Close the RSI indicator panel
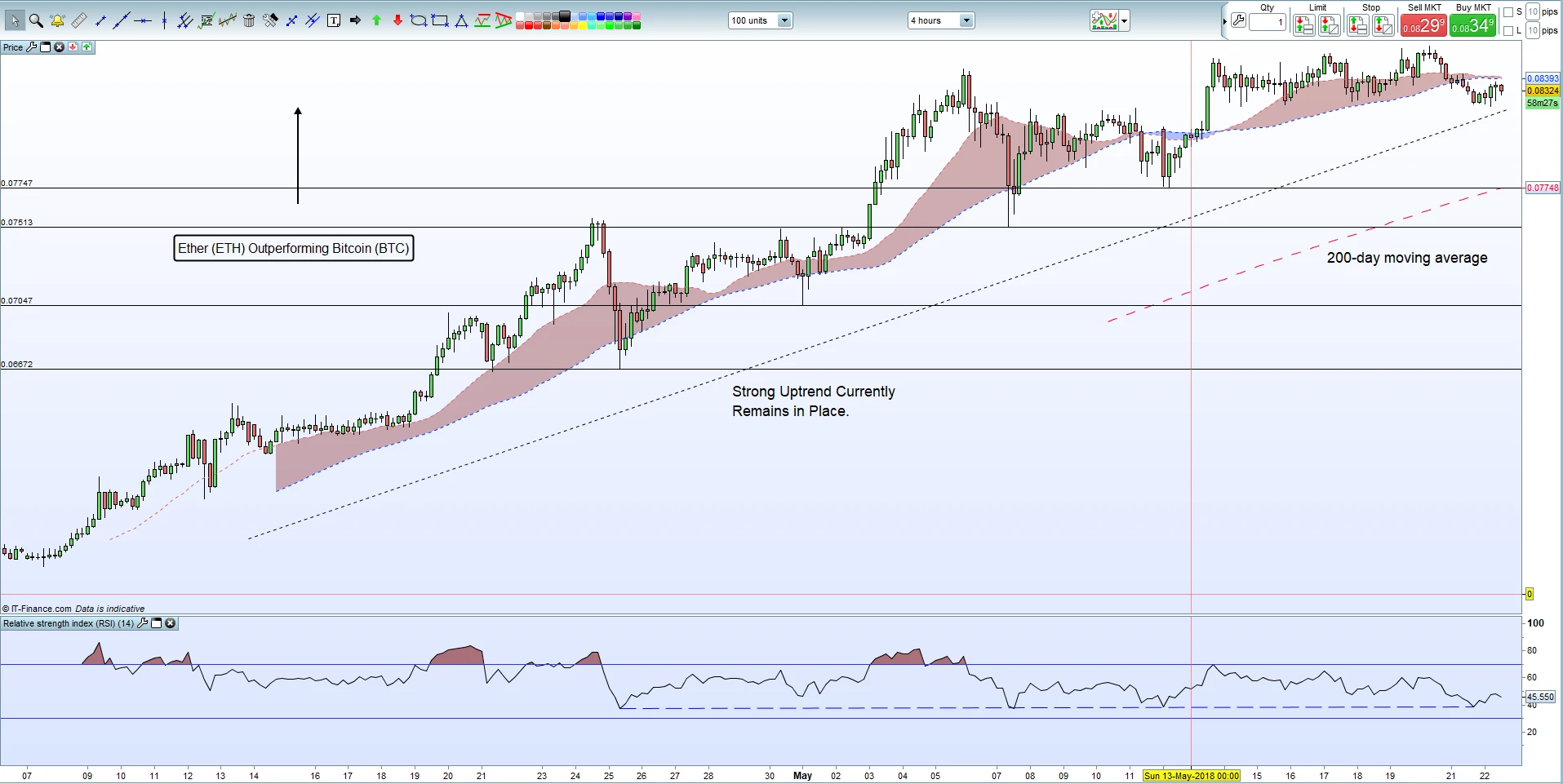1563x784 pixels. point(170,623)
